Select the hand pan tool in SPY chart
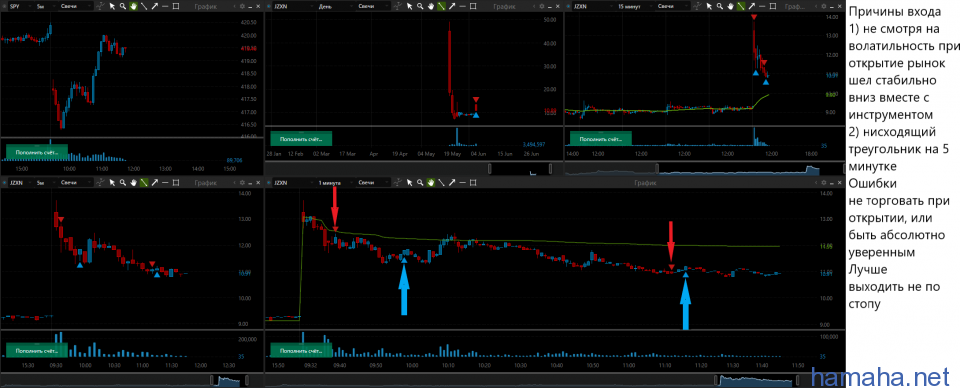Image resolution: width=960 pixels, height=388 pixels. coord(133,6)
